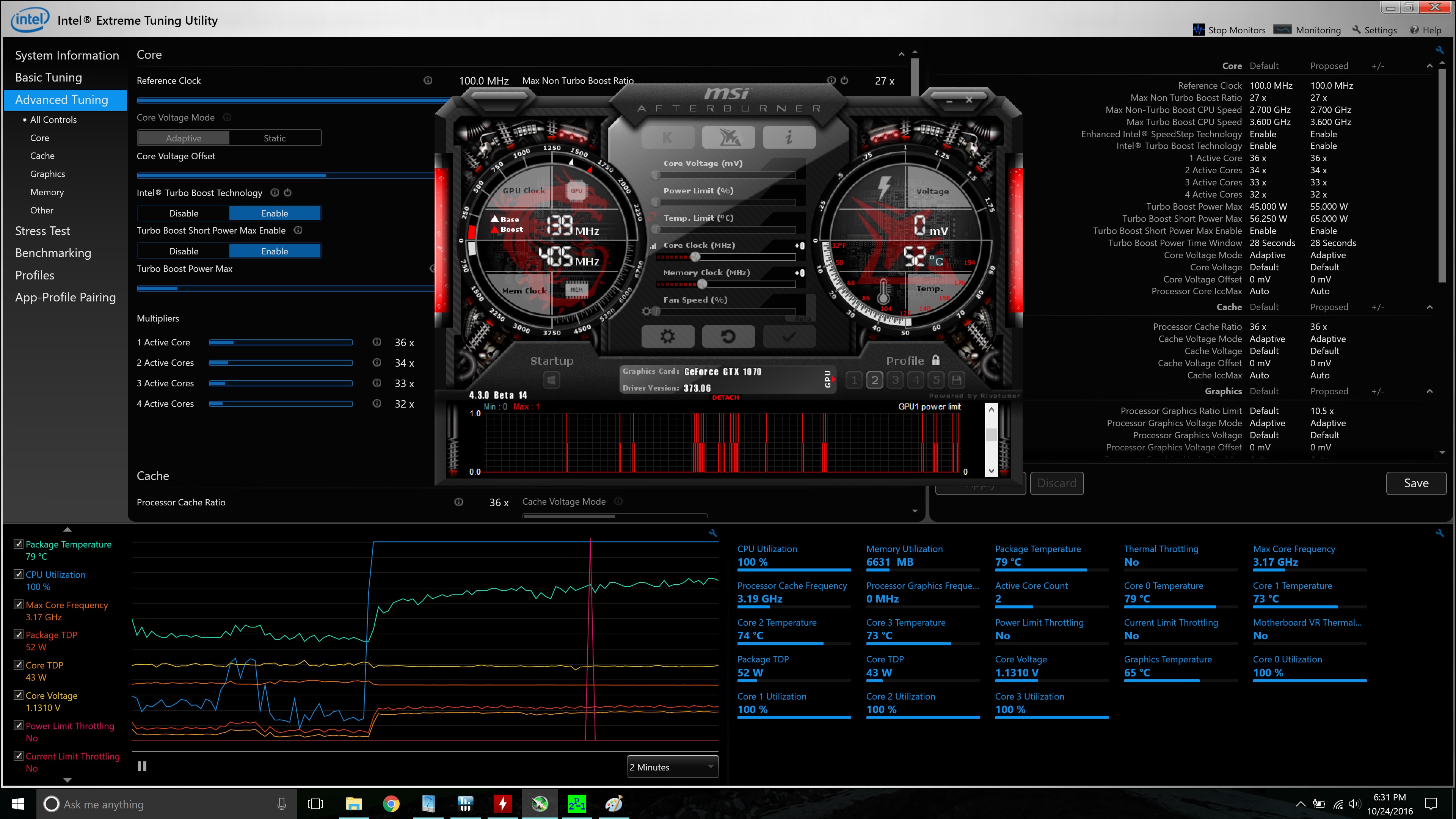Disable Intel Turbo Boost Technology

click(x=184, y=213)
